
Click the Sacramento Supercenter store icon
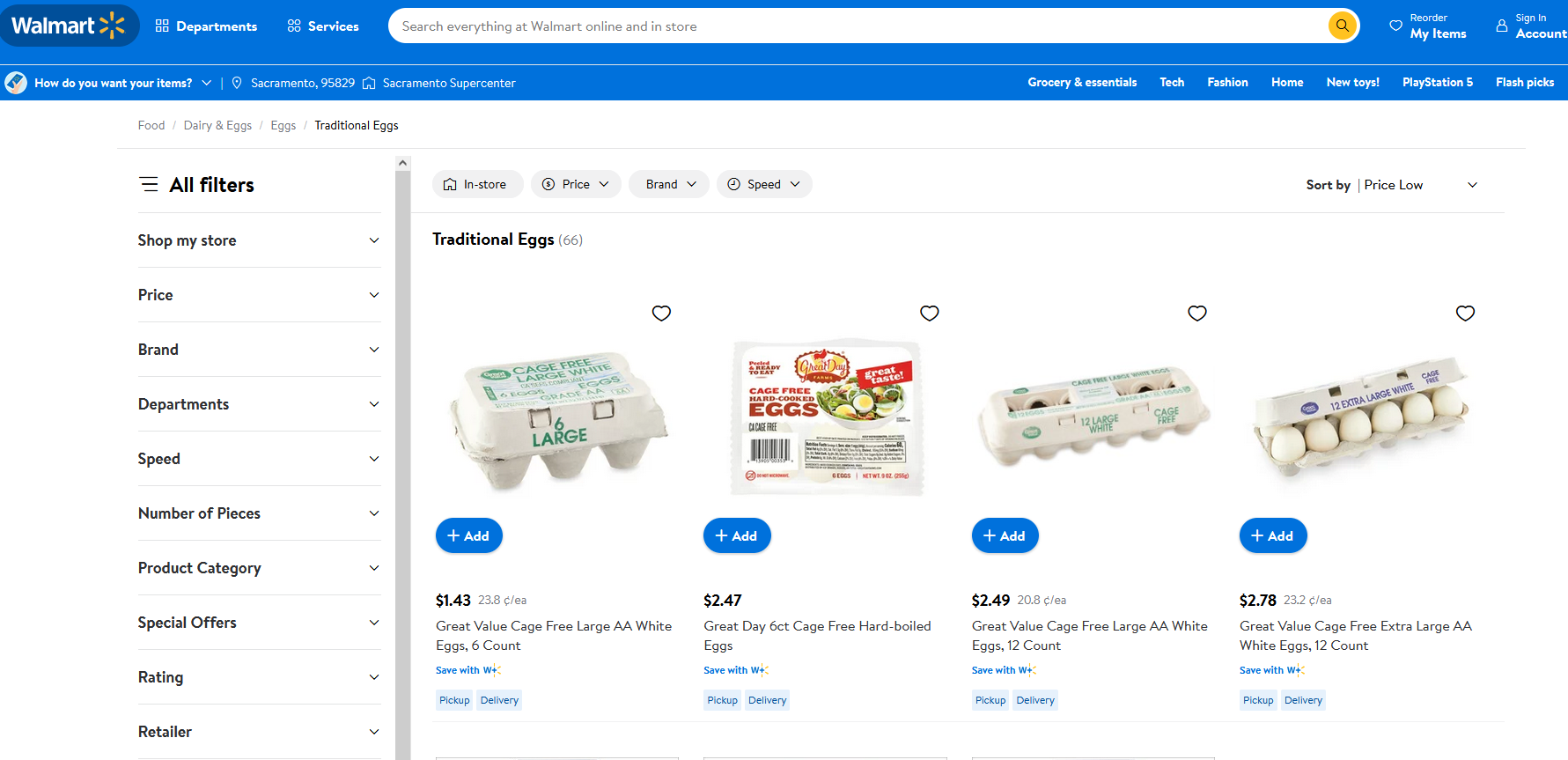coord(369,83)
